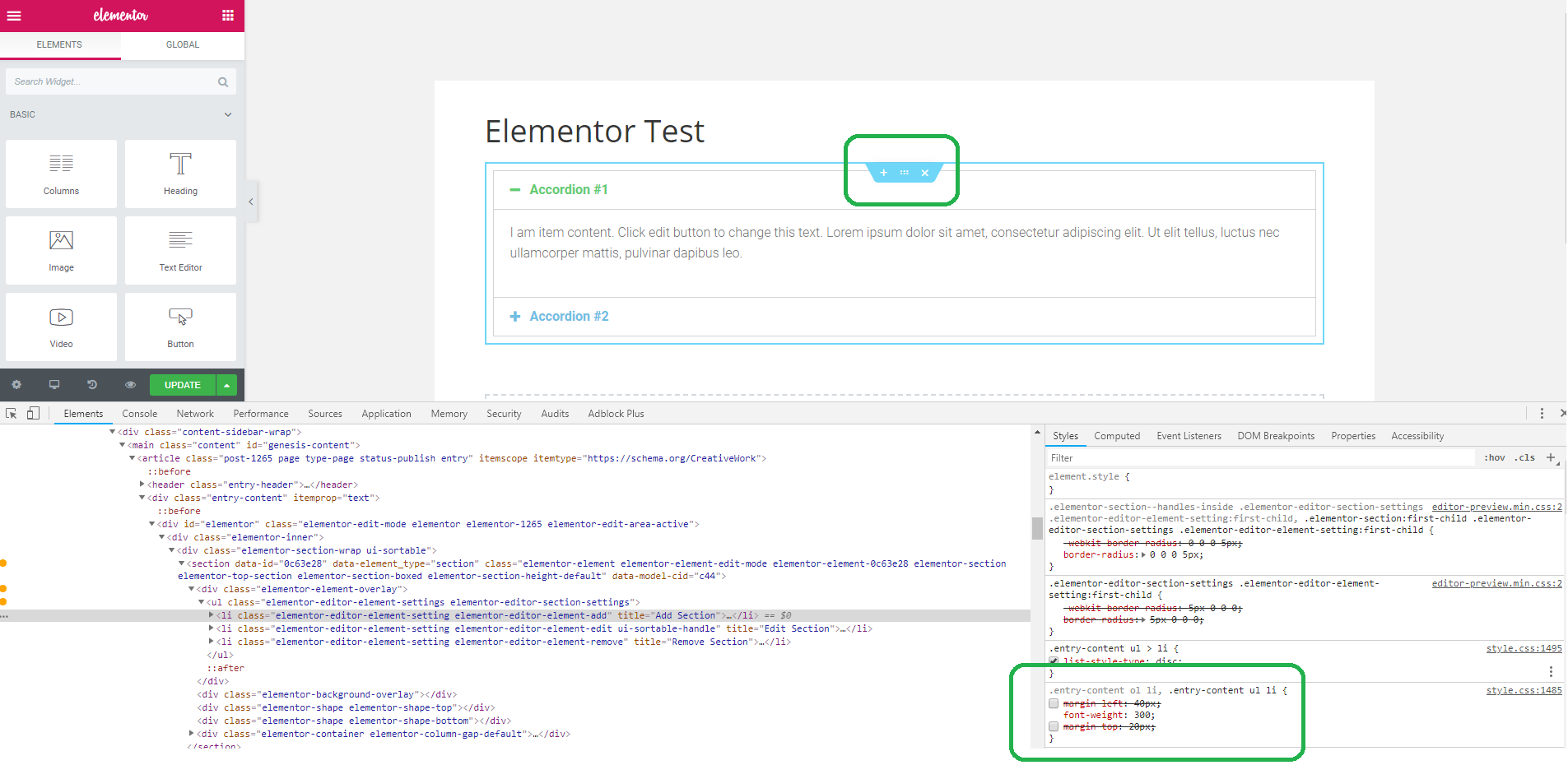Open the Sources DevTools tab
This screenshot has height=765, width=1568.
[x=325, y=414]
